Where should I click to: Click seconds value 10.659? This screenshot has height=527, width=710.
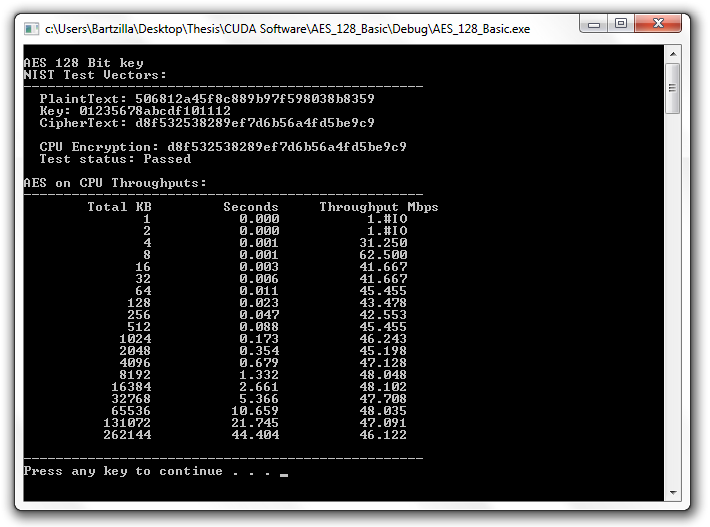pos(255,411)
